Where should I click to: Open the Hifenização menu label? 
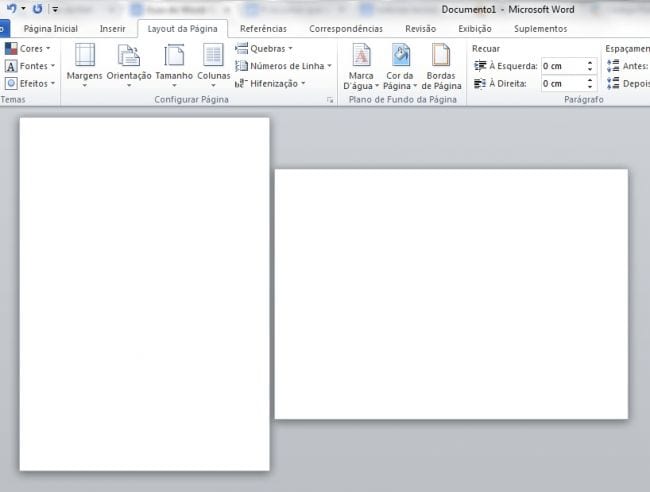pos(274,83)
